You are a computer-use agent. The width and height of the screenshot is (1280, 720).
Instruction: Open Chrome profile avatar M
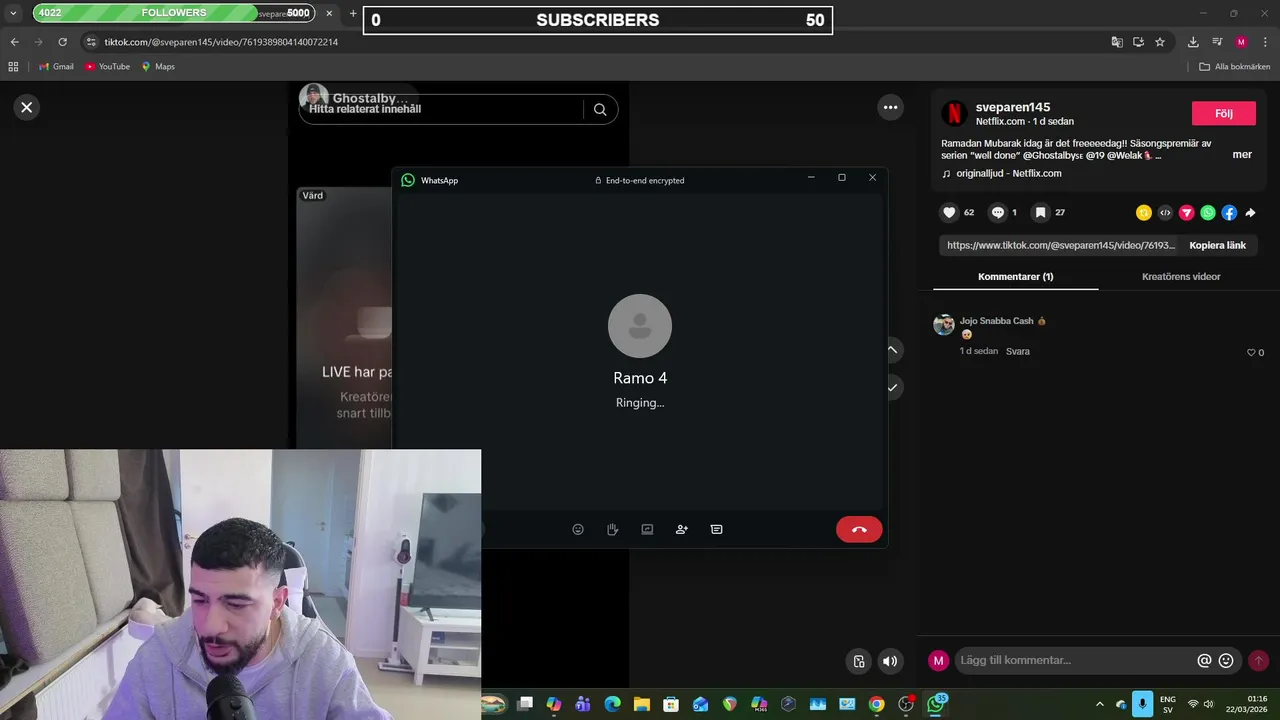click(1241, 42)
